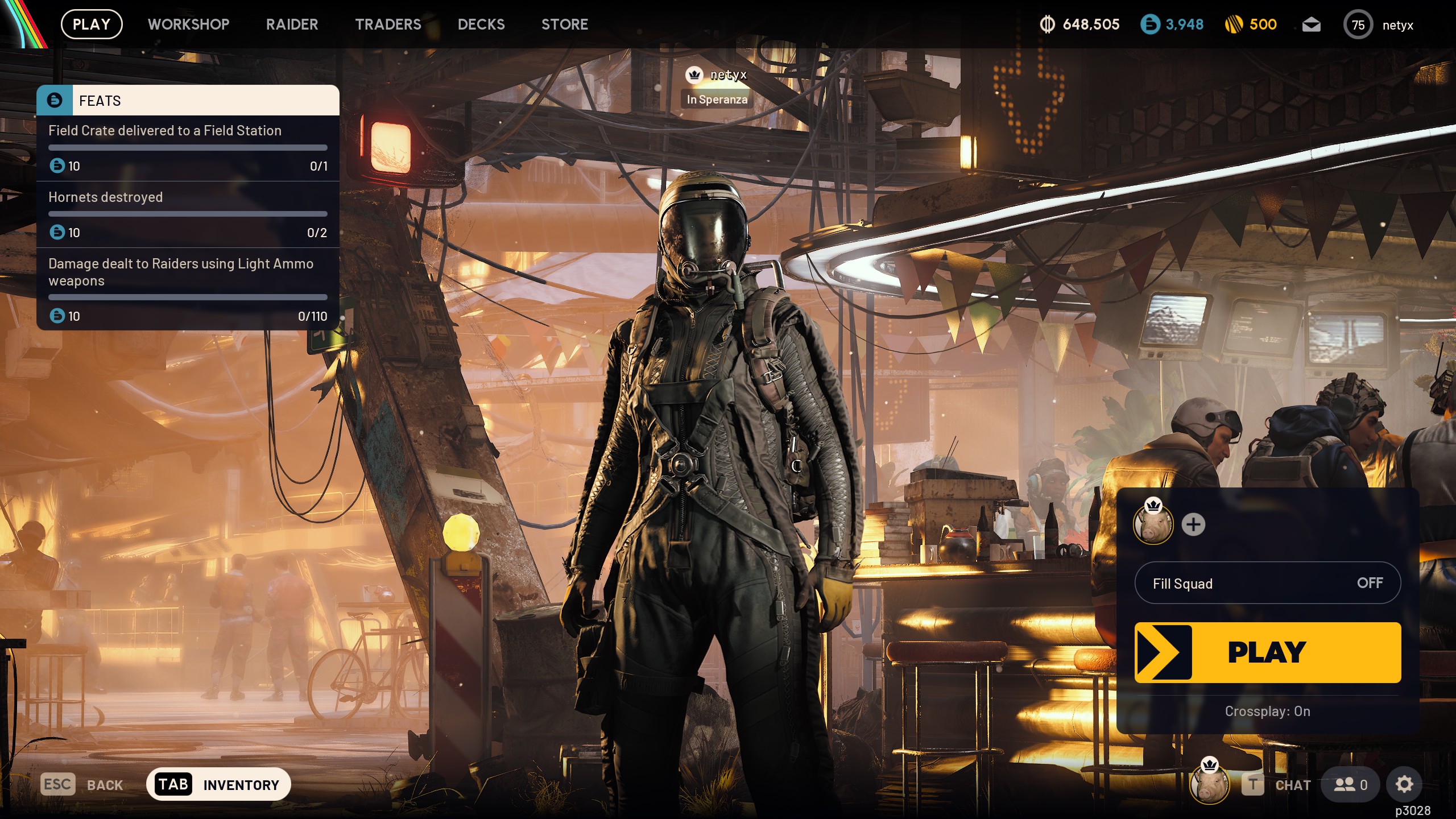This screenshot has height=819, width=1456.
Task: Click the Hornets destroyed progress bar
Action: pyautogui.click(x=188, y=214)
